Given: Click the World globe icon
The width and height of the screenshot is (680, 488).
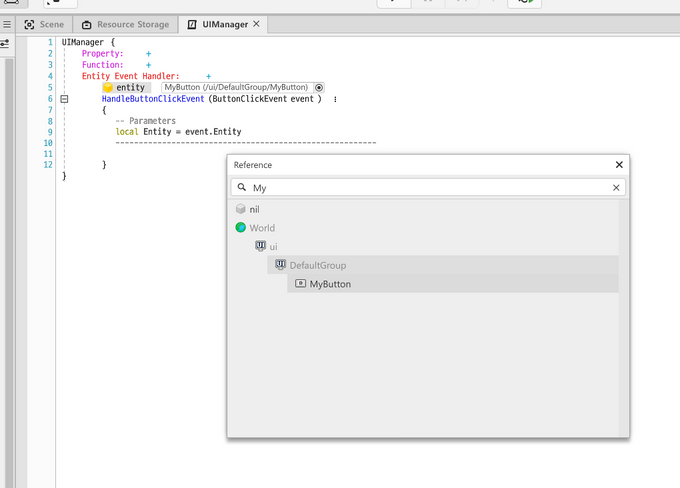Looking at the screenshot, I should click(x=240, y=227).
